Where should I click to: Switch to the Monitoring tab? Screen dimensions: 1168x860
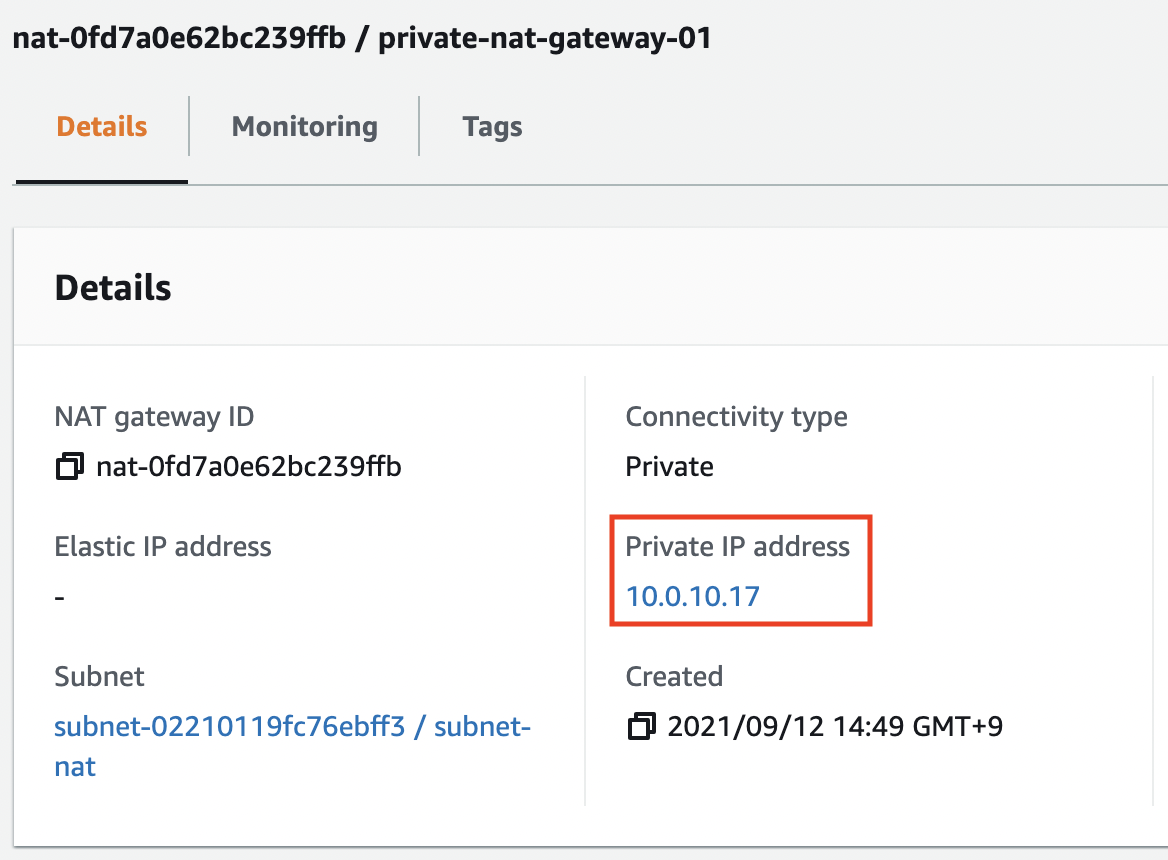click(304, 126)
